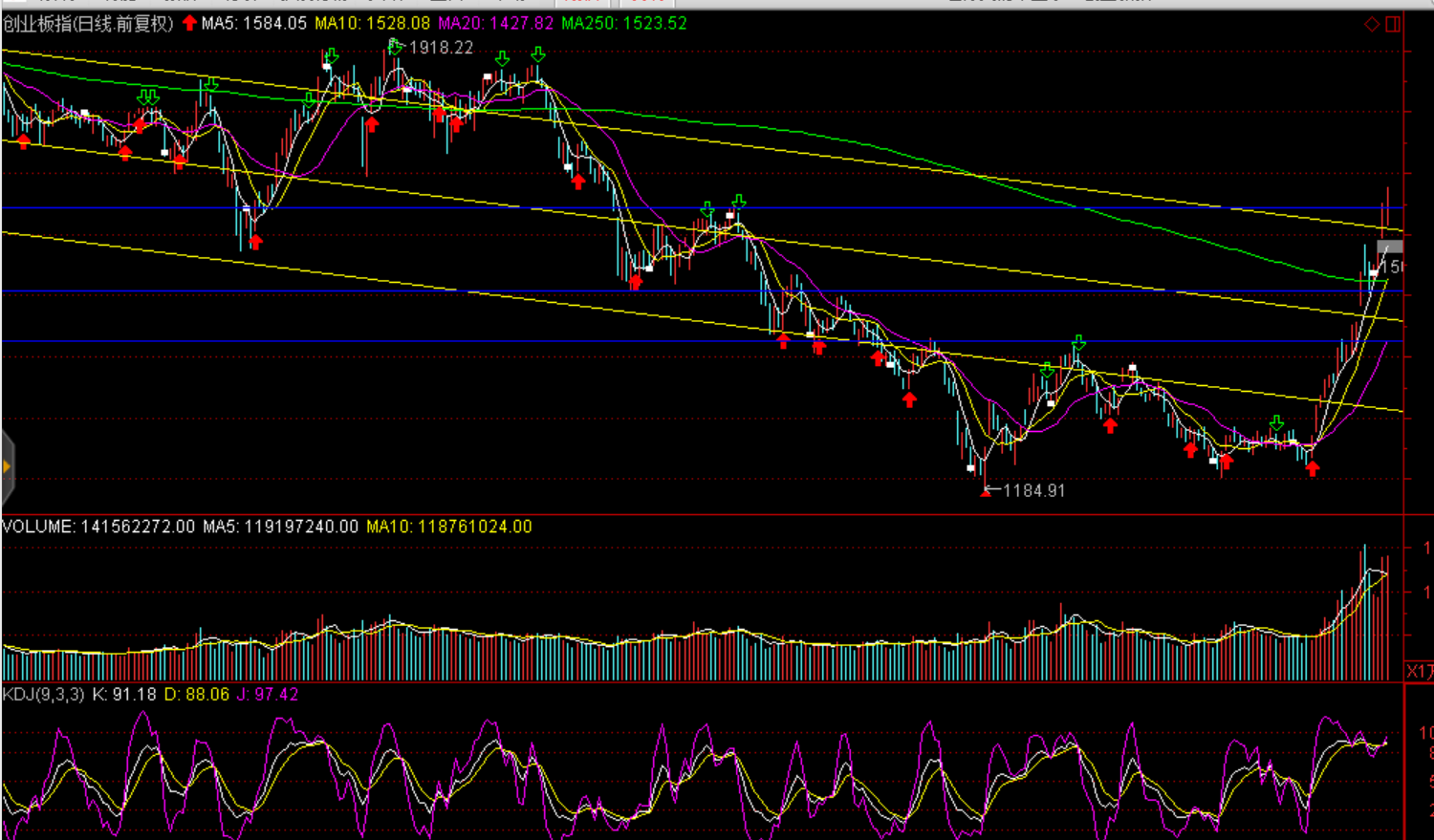Click the red up arrow beside chart title
The width and height of the screenshot is (1434, 840).
pyautogui.click(x=189, y=23)
